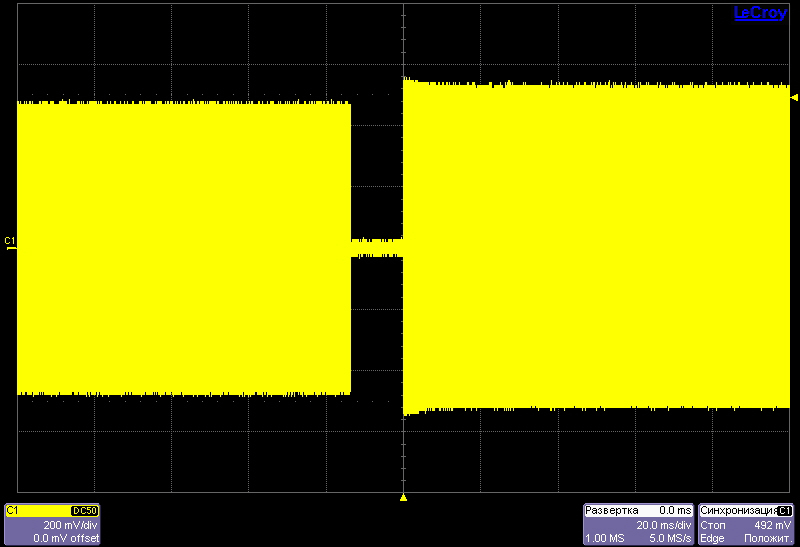Click the trigger level arrow on right edge

pyautogui.click(x=794, y=98)
